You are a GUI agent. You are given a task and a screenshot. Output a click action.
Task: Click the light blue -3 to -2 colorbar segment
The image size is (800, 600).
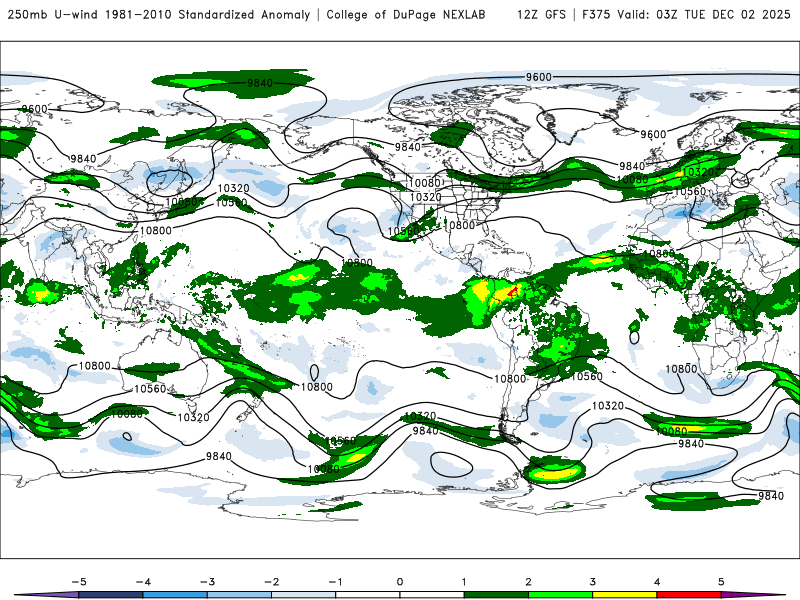click(239, 595)
